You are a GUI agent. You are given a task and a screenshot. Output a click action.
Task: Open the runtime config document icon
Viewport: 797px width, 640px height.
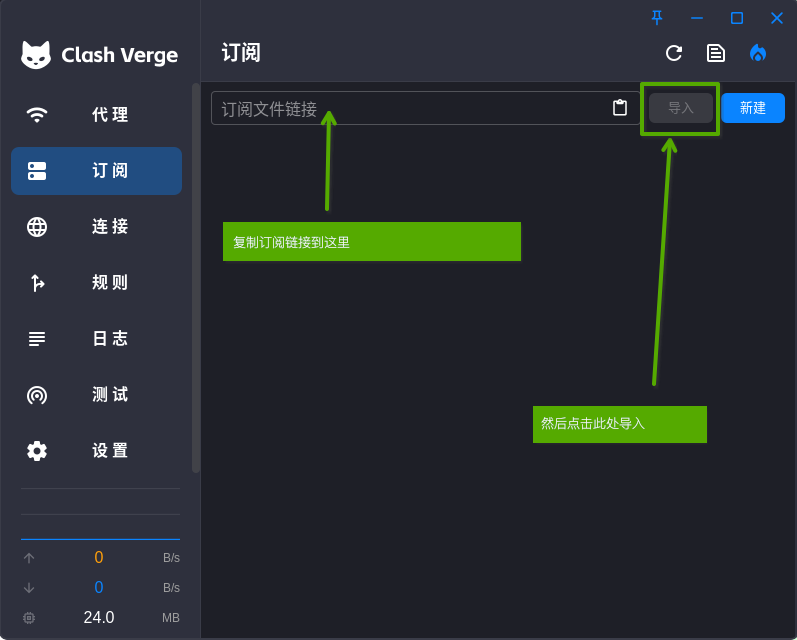pyautogui.click(x=716, y=53)
